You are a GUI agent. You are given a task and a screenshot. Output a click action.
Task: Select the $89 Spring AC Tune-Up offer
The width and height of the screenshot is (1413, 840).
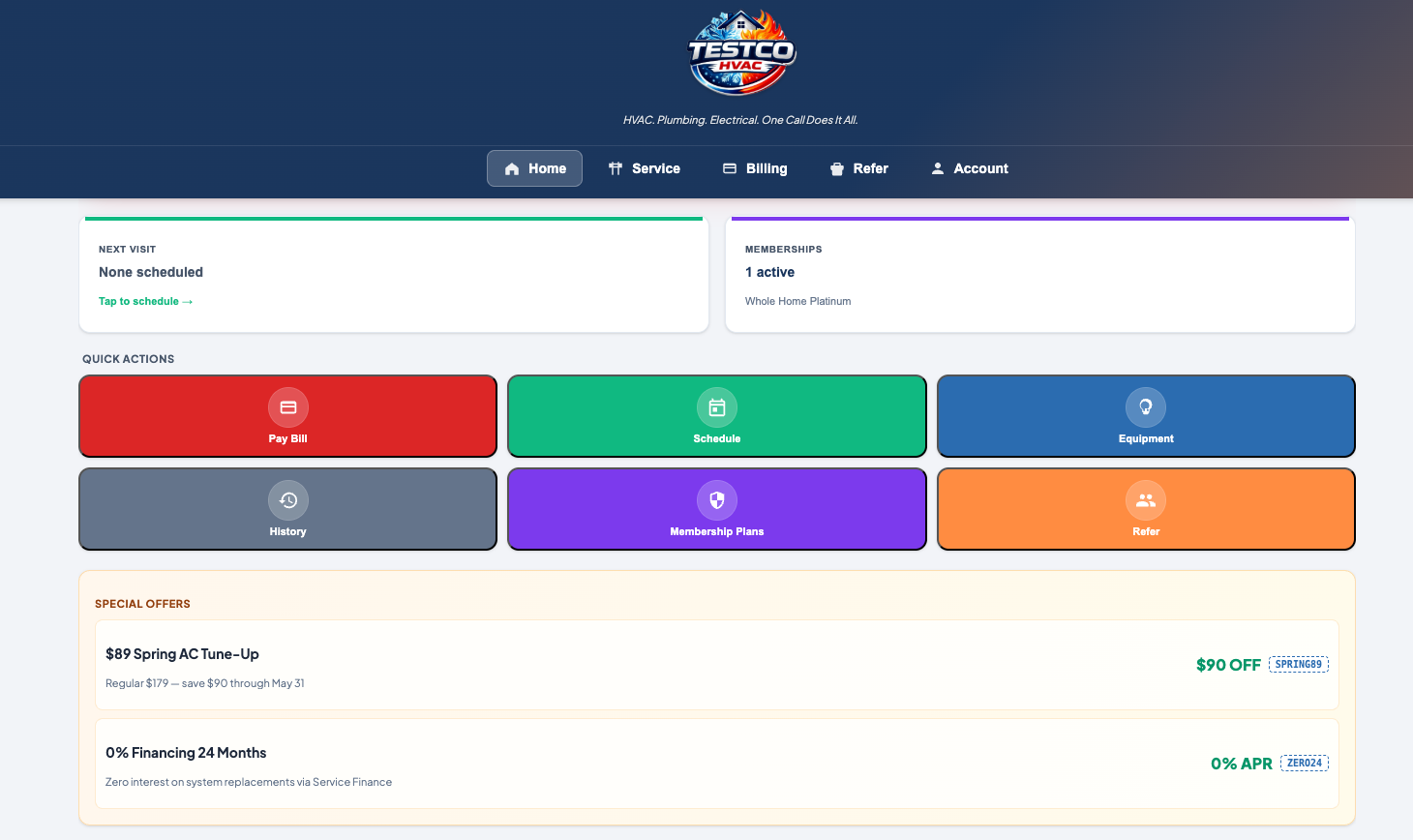coord(717,665)
